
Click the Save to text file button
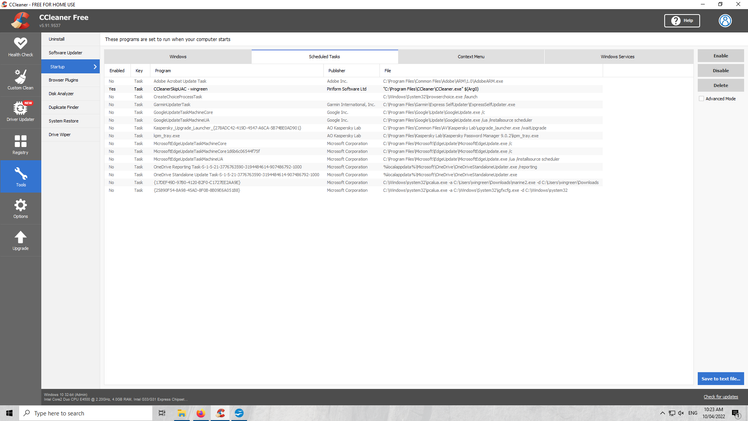click(x=720, y=379)
